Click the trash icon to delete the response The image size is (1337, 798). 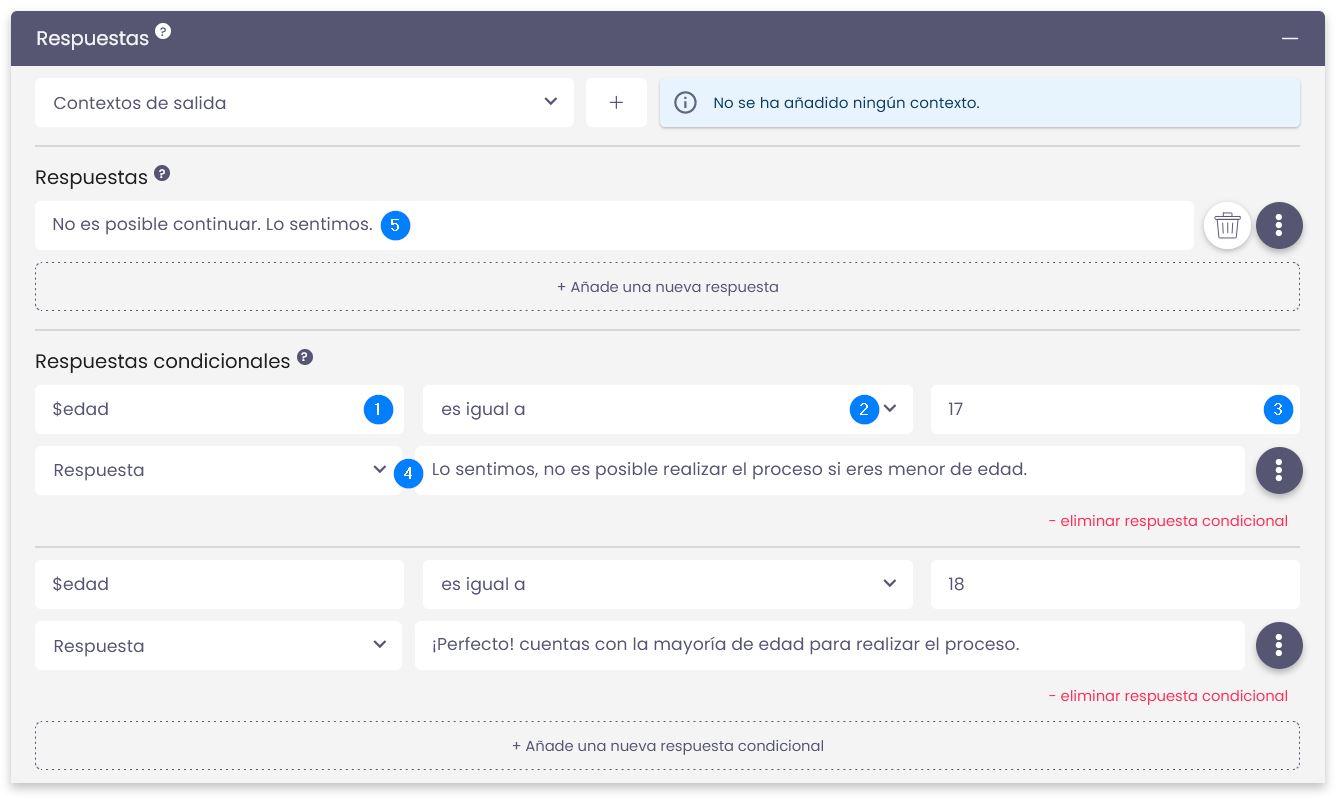click(1227, 225)
